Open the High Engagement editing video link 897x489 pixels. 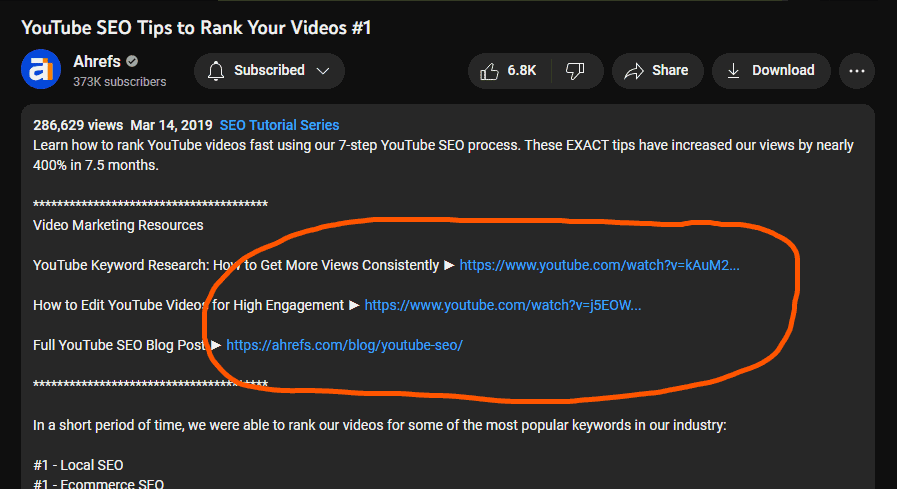point(502,305)
